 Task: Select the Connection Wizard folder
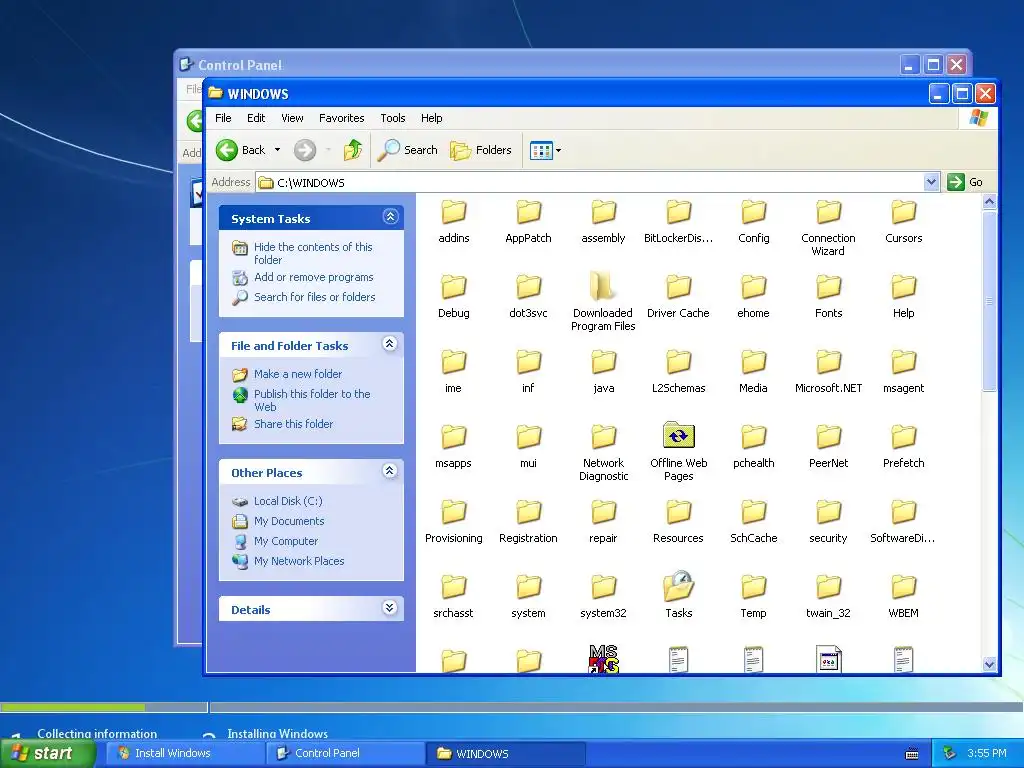(828, 213)
